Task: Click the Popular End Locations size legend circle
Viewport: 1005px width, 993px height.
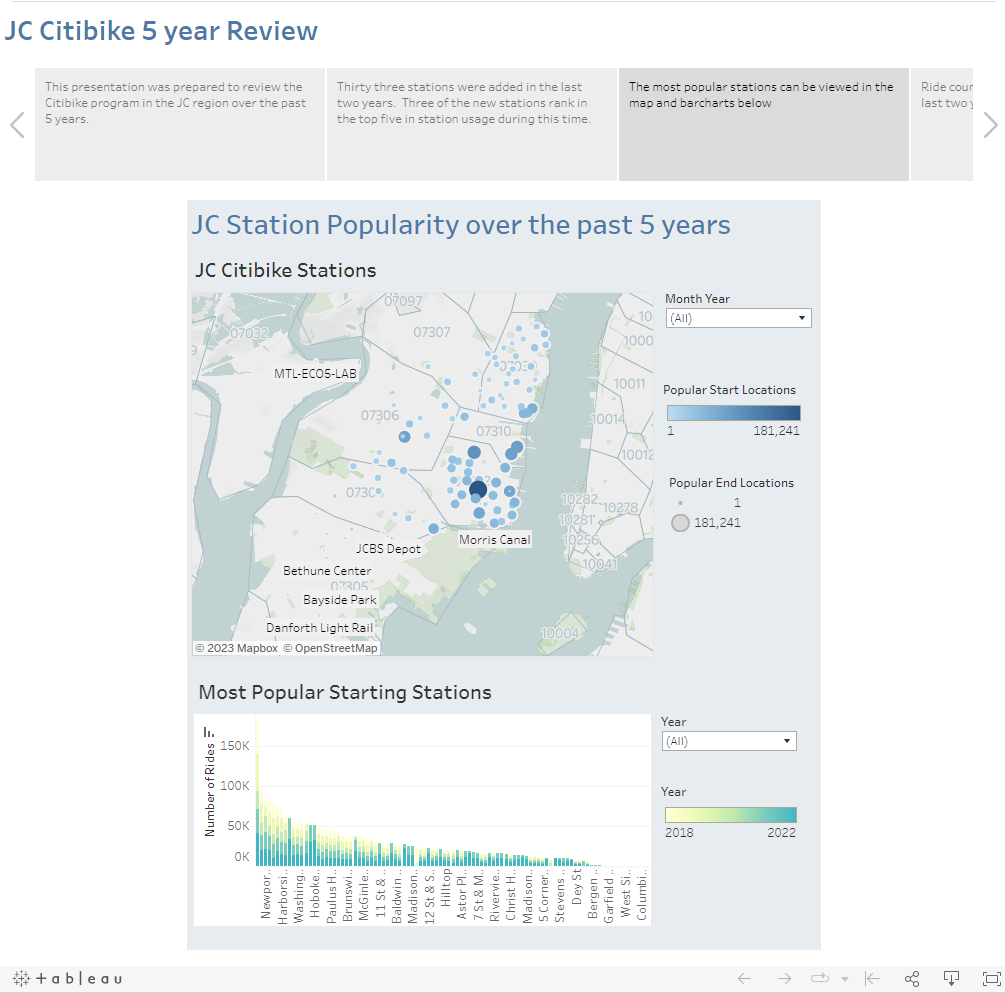Action: [680, 522]
